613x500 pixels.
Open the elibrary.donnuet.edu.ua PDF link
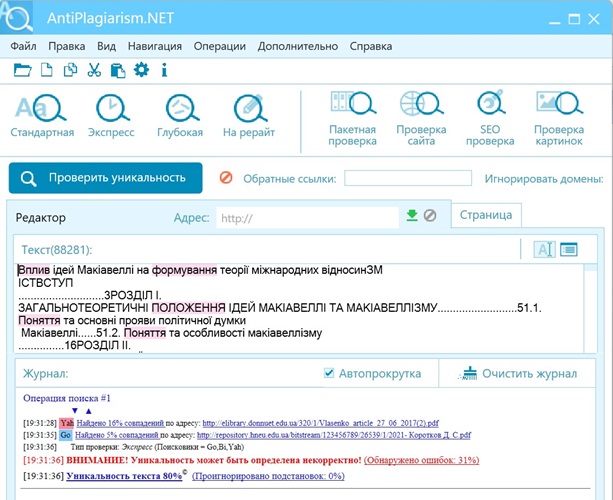(321, 423)
